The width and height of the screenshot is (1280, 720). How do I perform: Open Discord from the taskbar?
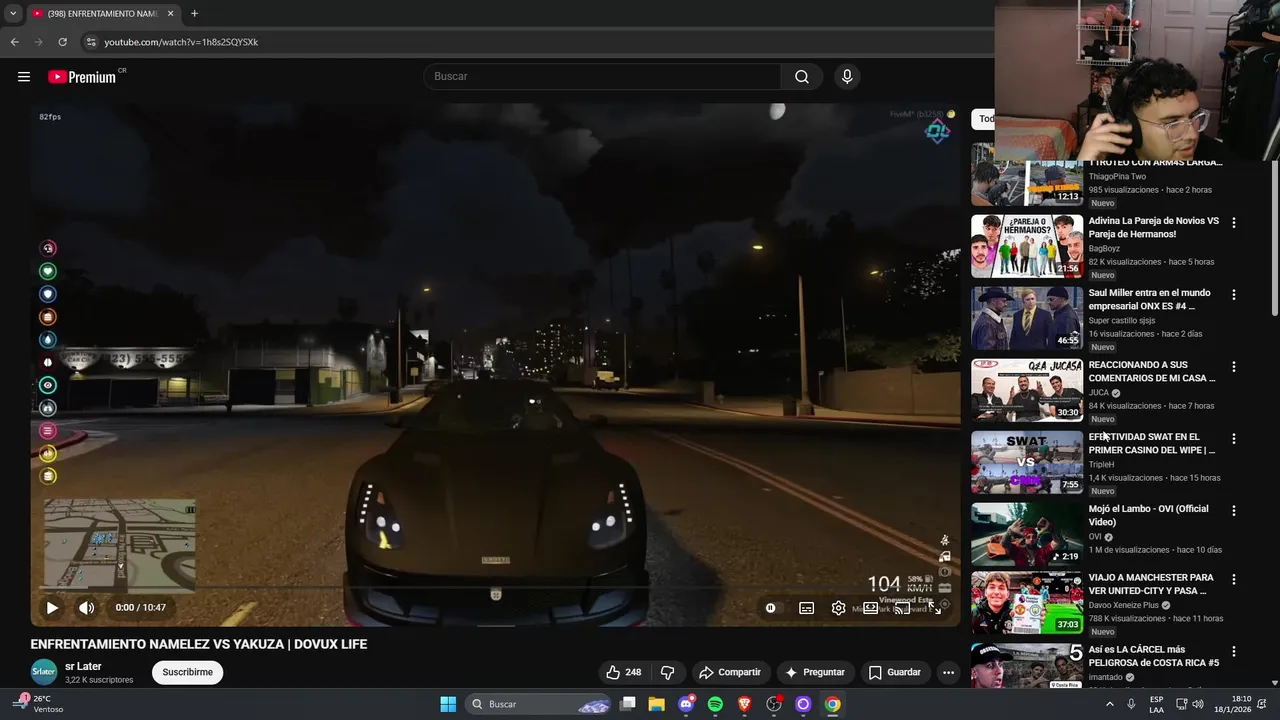point(686,704)
